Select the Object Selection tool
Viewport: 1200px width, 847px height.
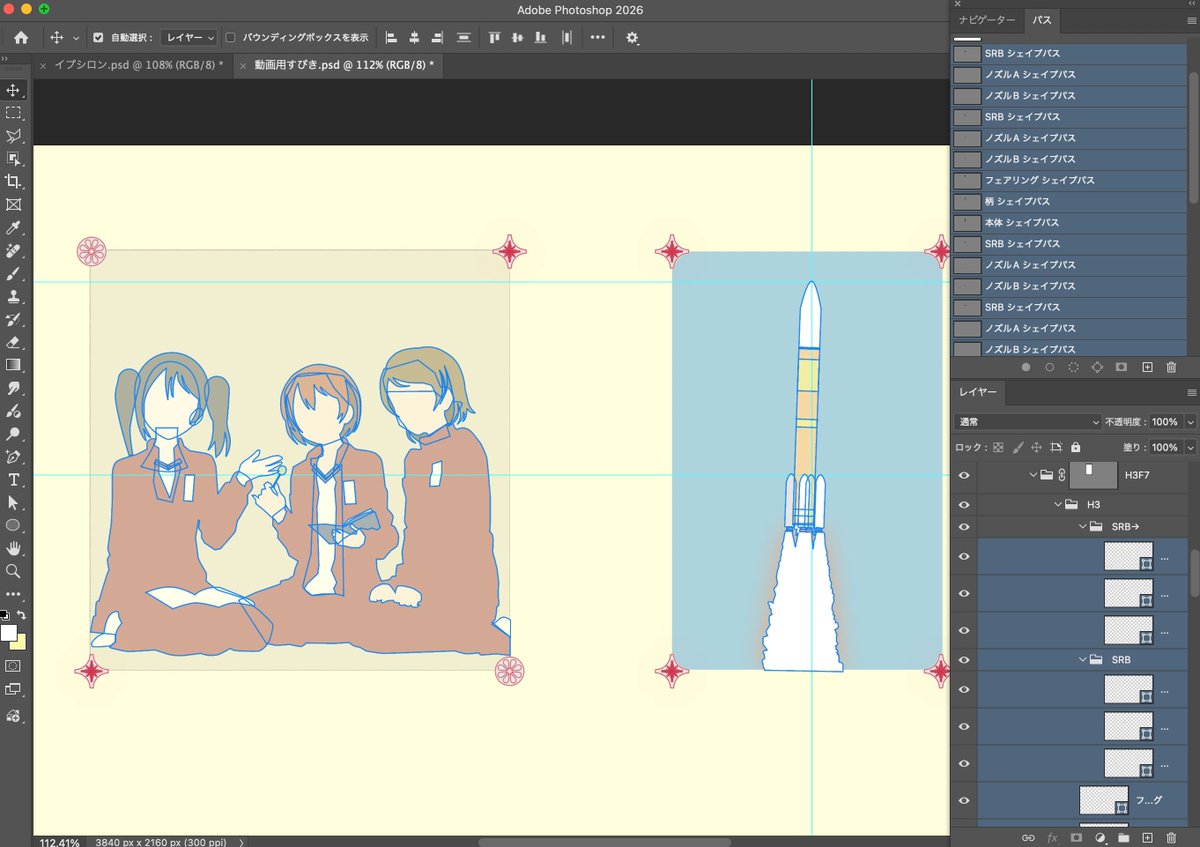[13, 159]
